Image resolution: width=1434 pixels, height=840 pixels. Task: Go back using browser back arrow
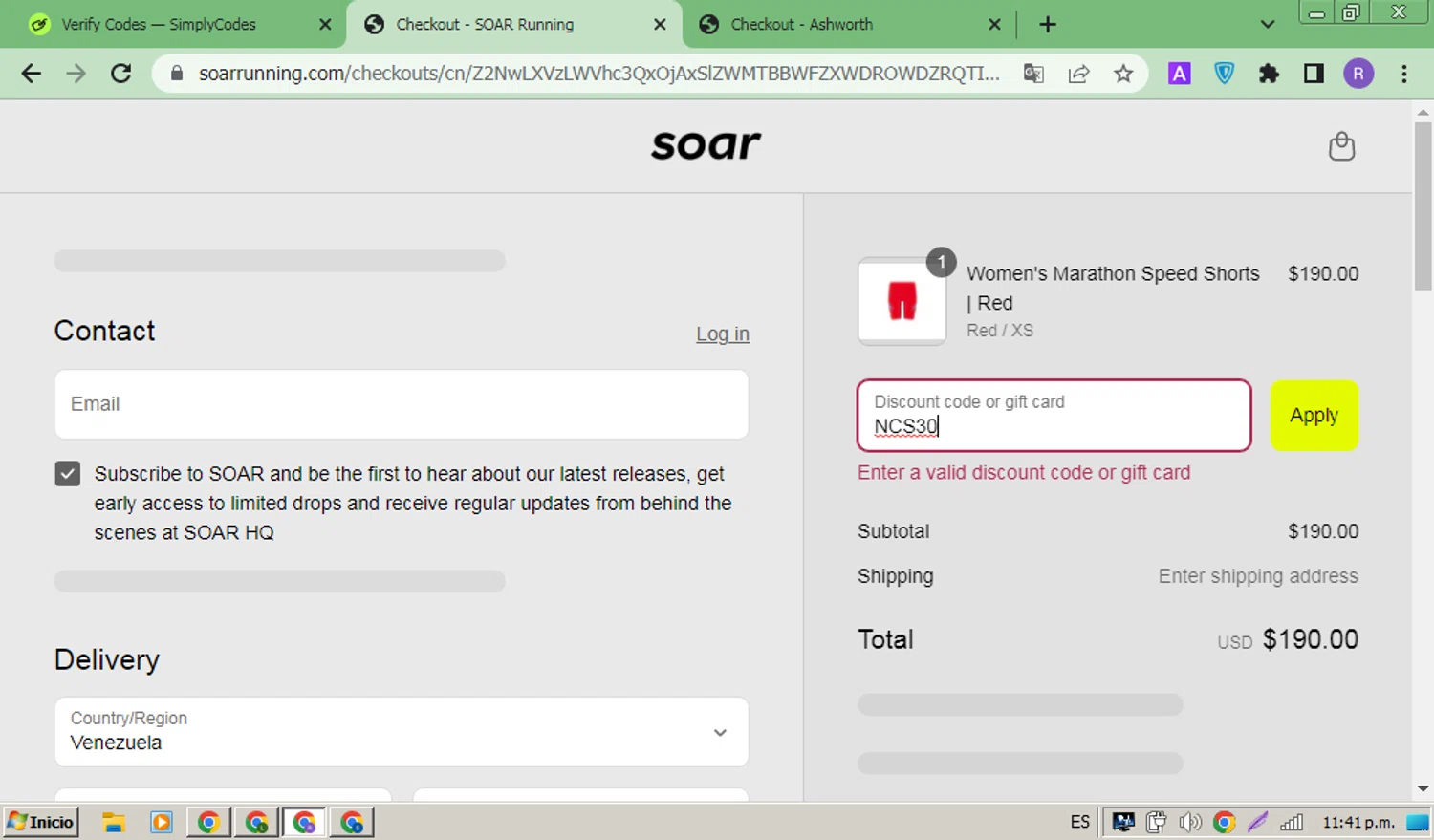[32, 74]
